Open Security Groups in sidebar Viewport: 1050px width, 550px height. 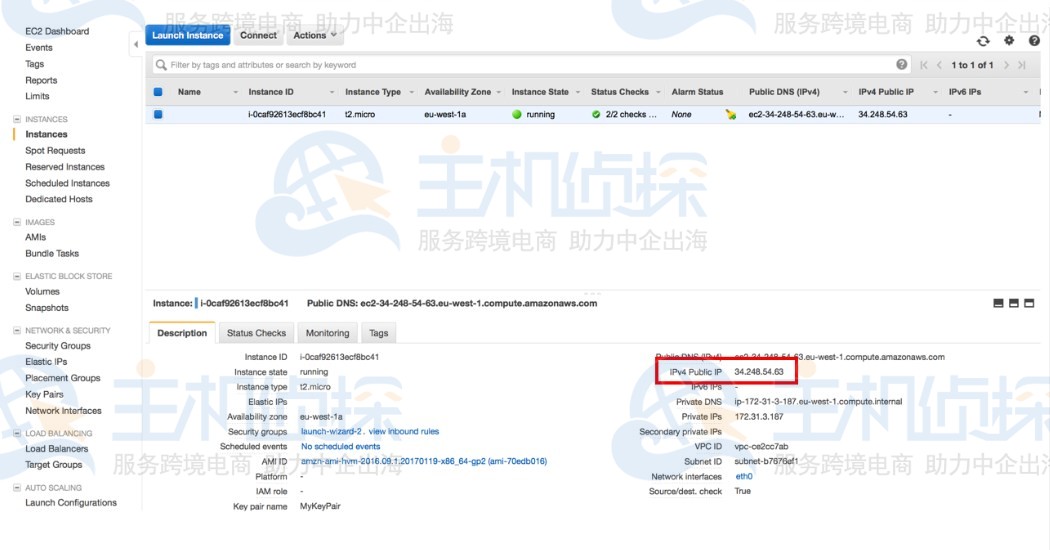point(58,346)
